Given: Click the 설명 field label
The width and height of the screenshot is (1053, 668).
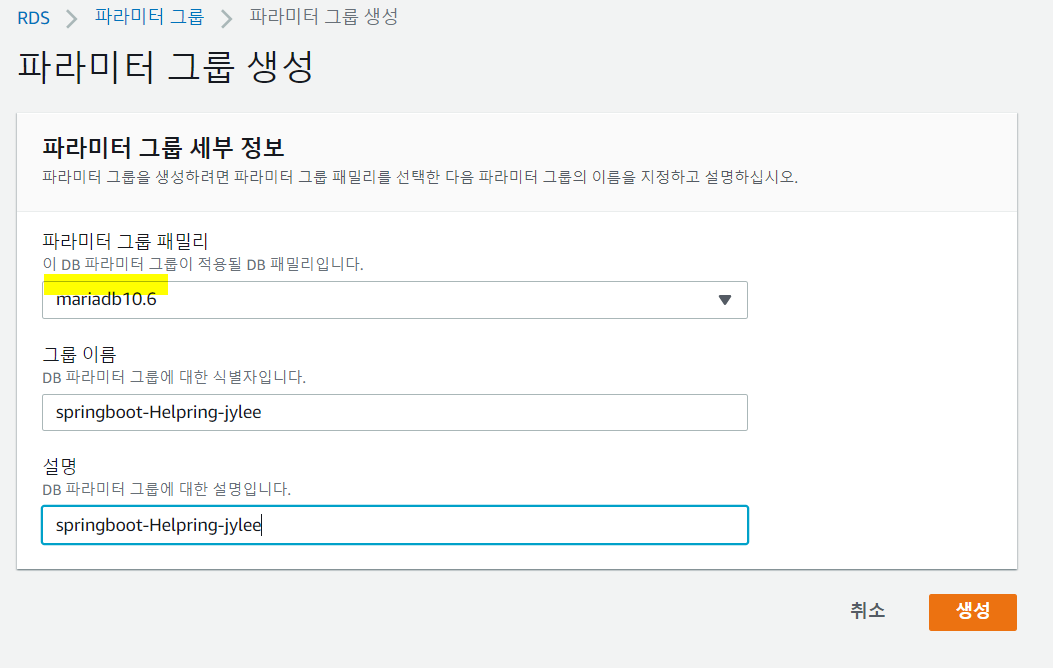Looking at the screenshot, I should [60, 465].
